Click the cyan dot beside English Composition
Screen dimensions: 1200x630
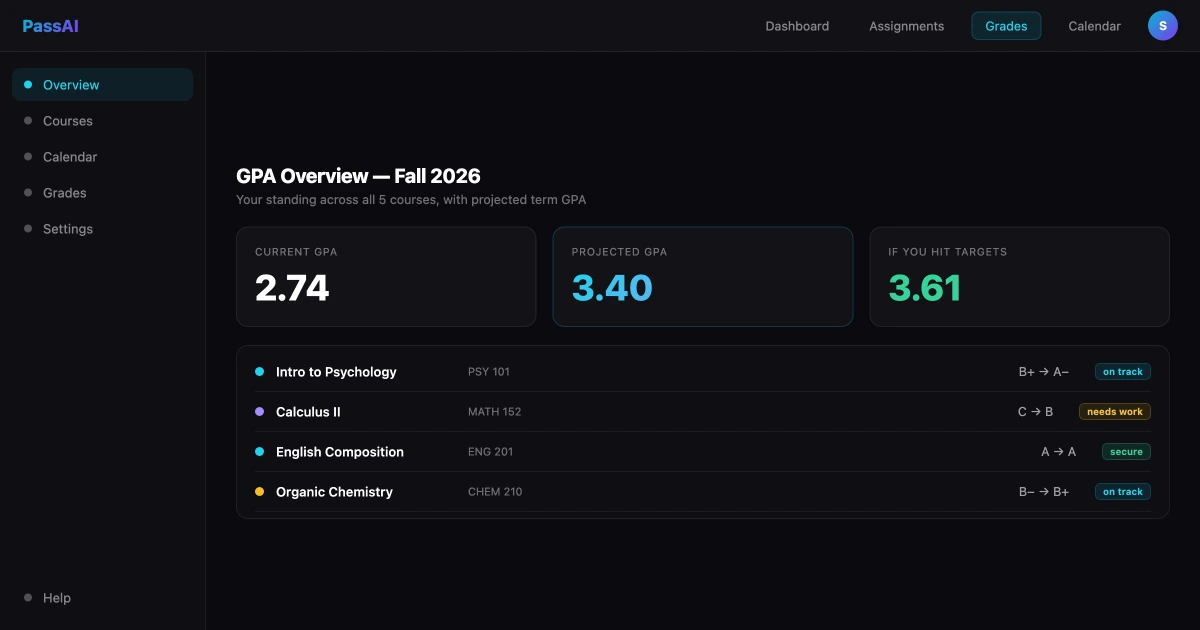259,452
